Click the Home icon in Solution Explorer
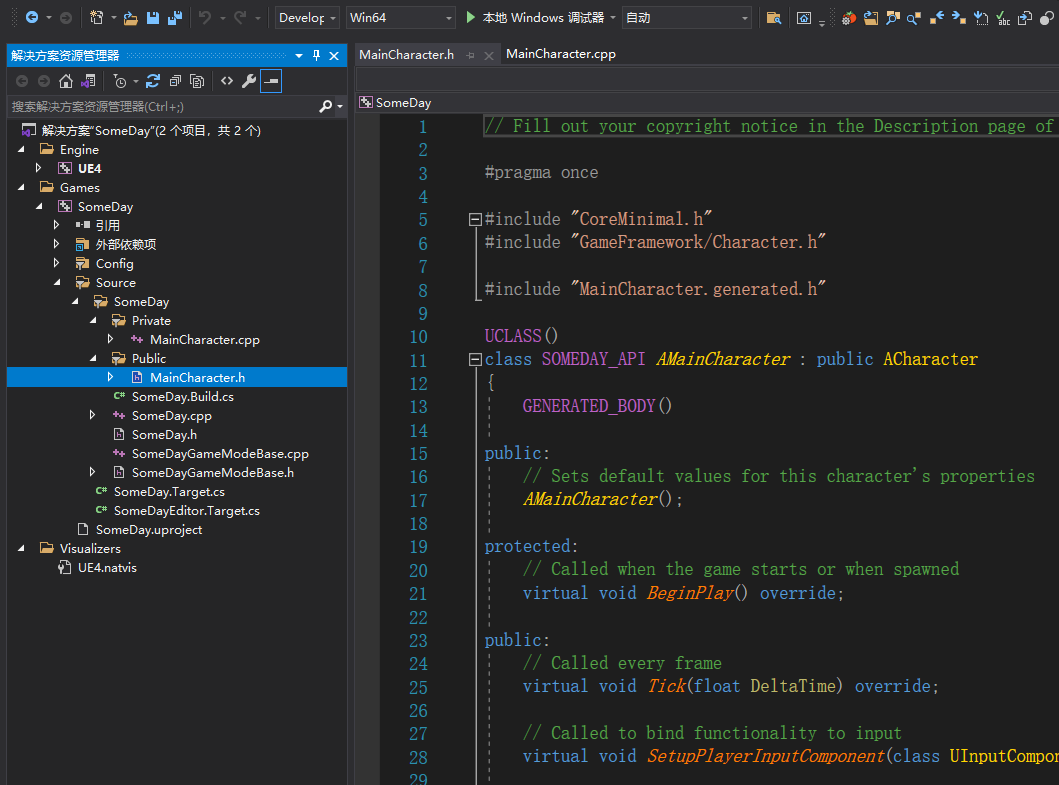This screenshot has height=785, width=1059. pyautogui.click(x=66, y=81)
